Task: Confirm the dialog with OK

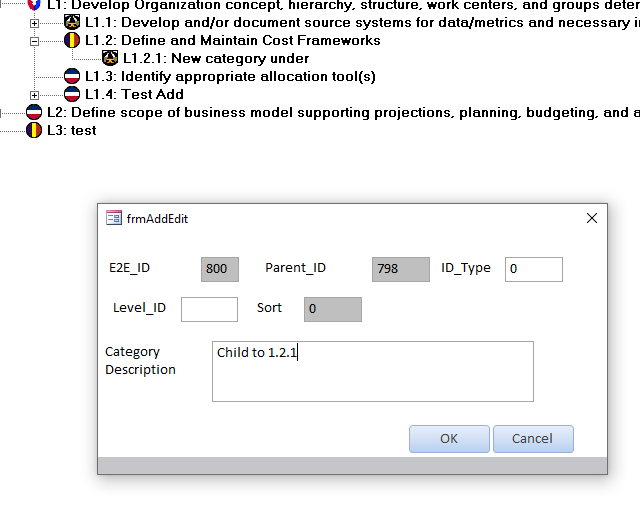Action: [449, 439]
